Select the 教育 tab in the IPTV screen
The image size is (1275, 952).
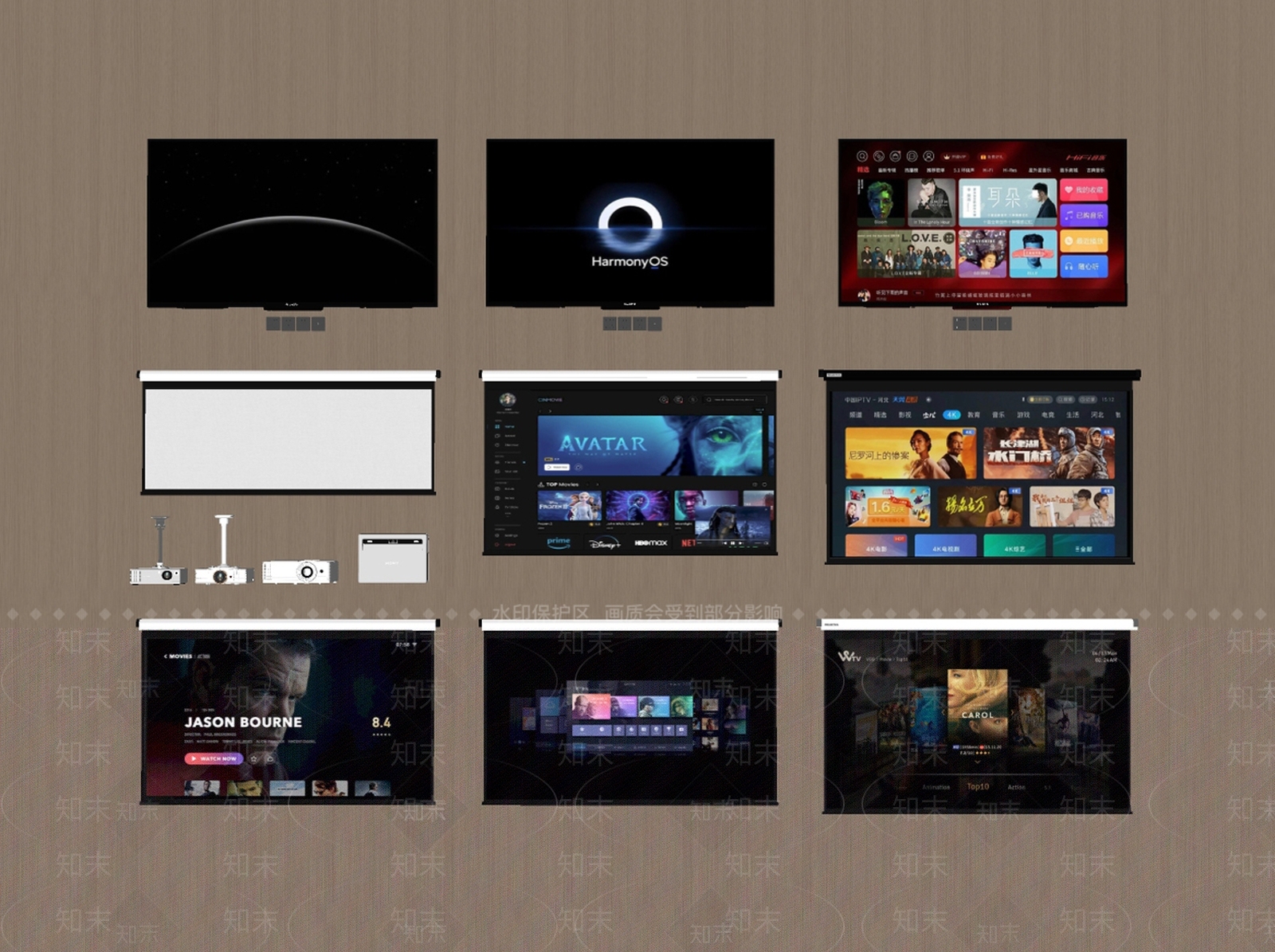(974, 415)
